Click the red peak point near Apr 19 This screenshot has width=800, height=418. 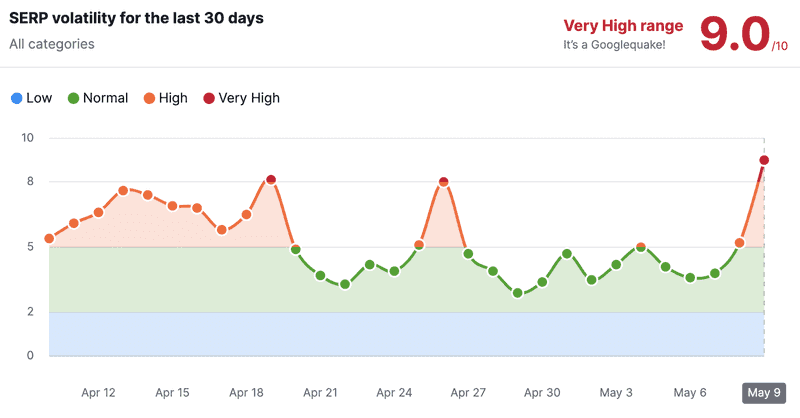pyautogui.click(x=271, y=180)
